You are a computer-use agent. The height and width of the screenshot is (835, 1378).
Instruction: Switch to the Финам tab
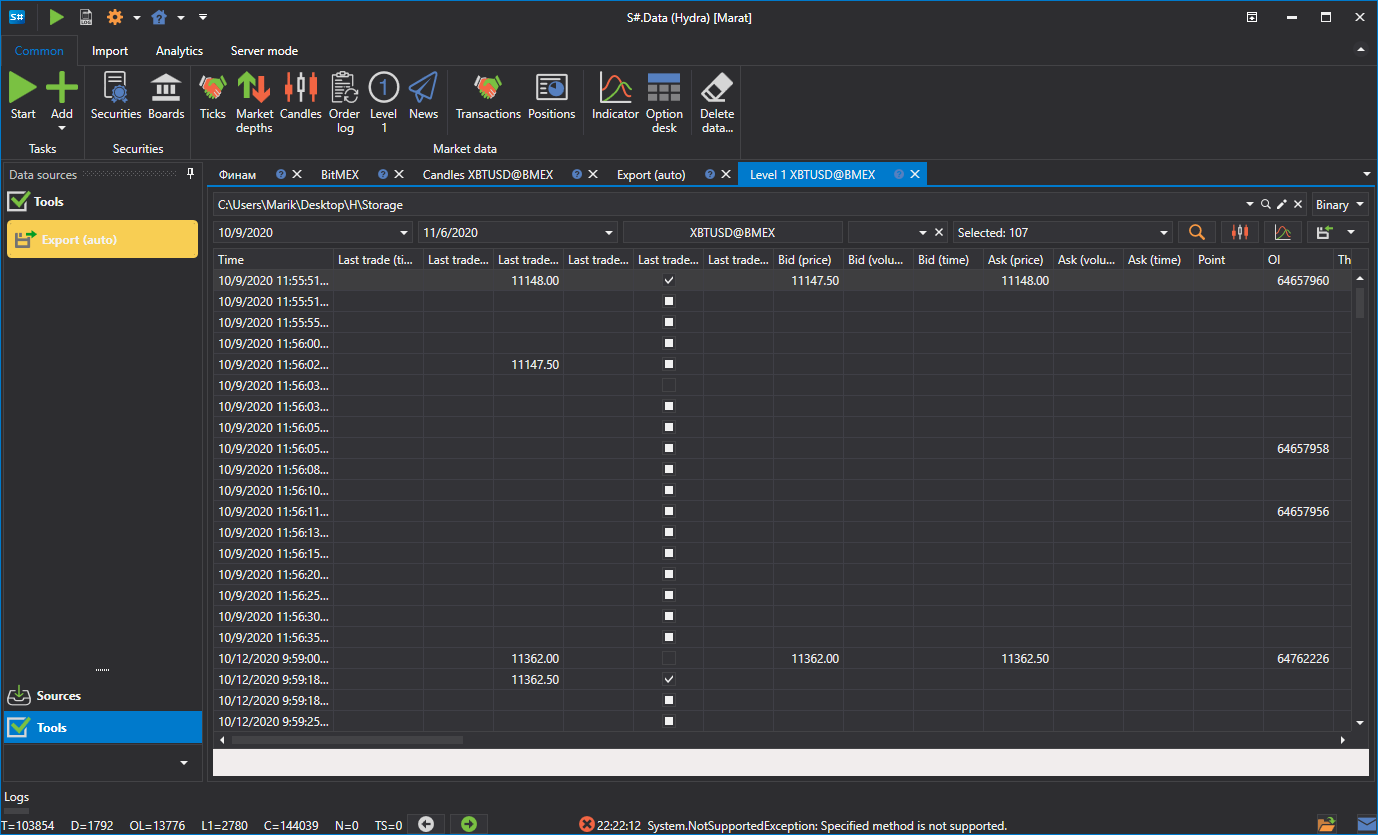[237, 174]
